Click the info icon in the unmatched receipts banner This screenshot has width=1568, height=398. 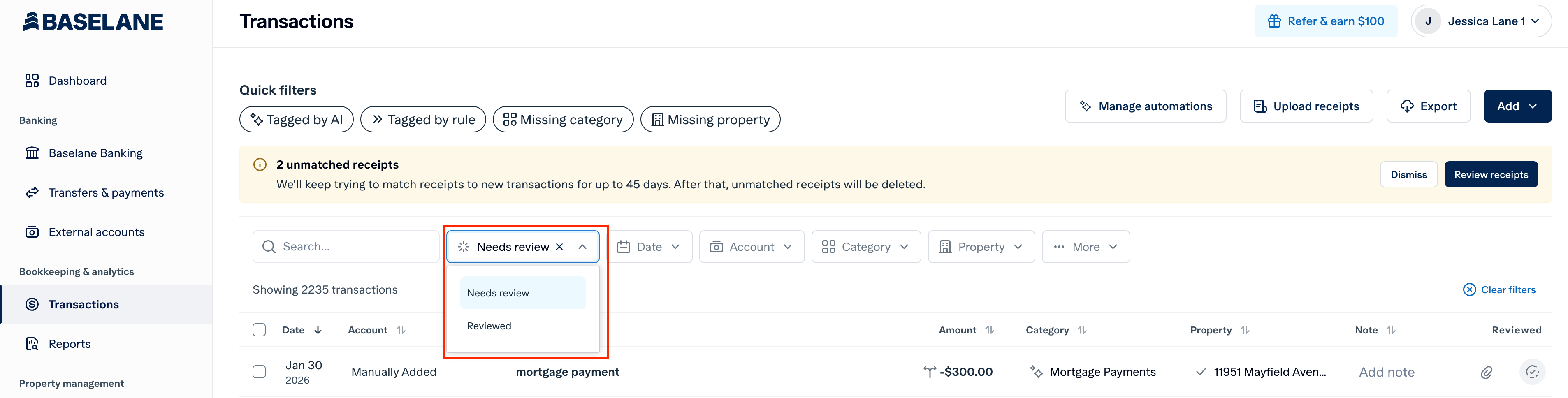(260, 164)
